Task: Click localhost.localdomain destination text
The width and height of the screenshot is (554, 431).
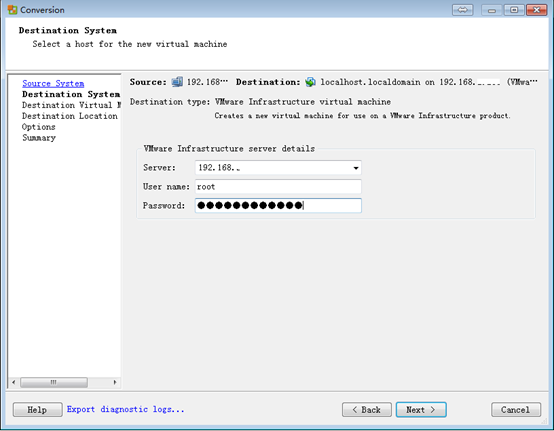Action: click(370, 82)
